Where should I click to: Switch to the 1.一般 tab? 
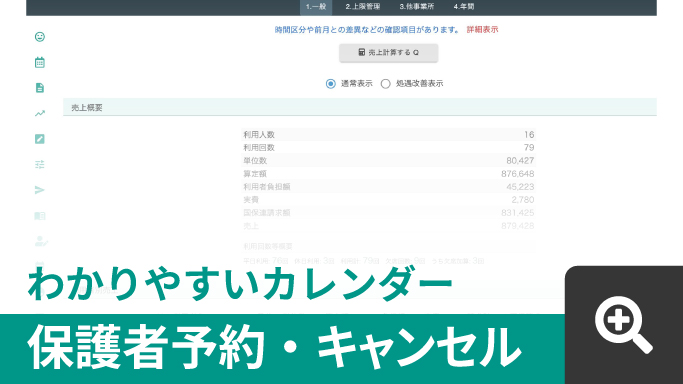(316, 7)
